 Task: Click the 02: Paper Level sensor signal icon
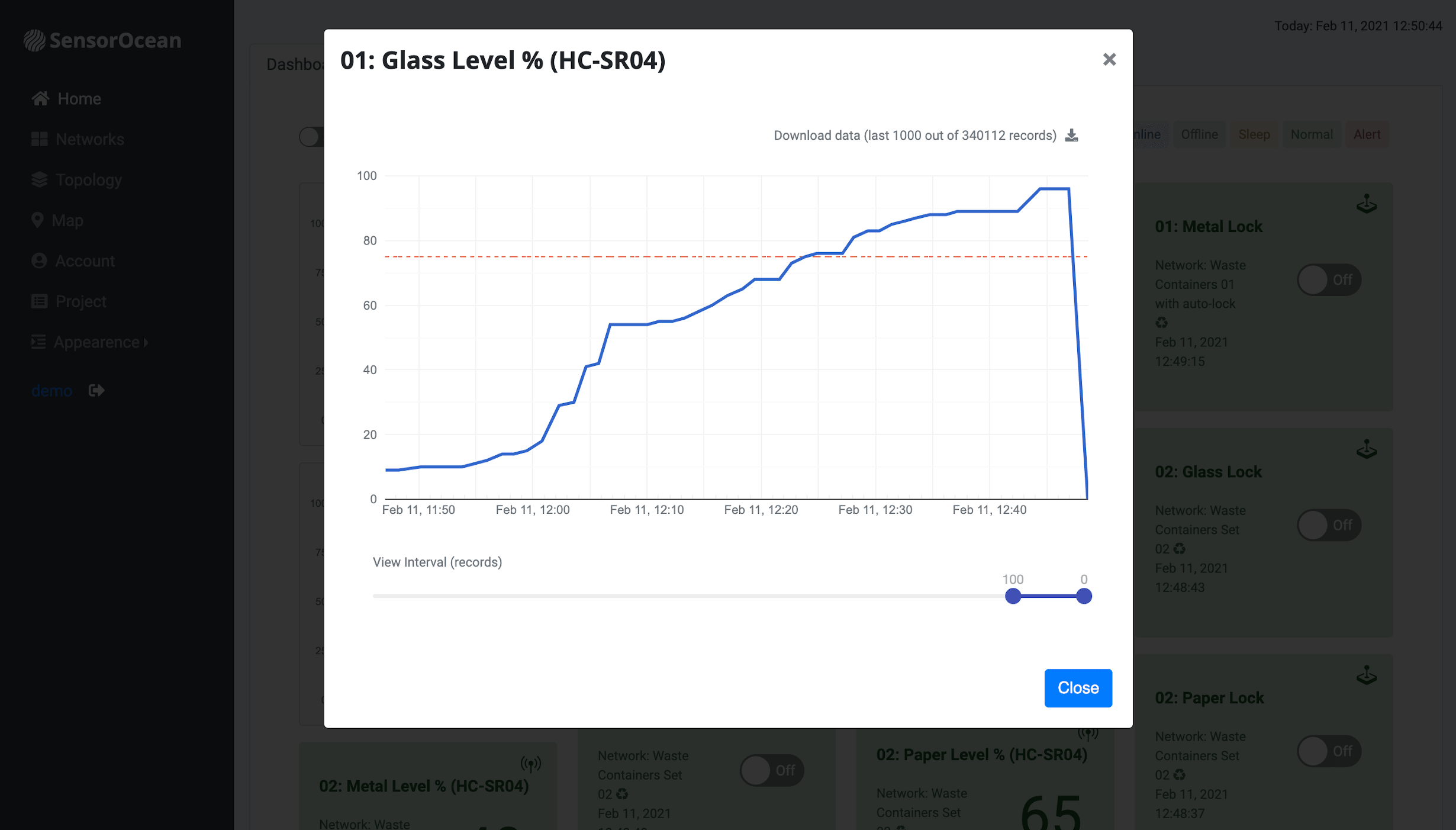(1087, 734)
